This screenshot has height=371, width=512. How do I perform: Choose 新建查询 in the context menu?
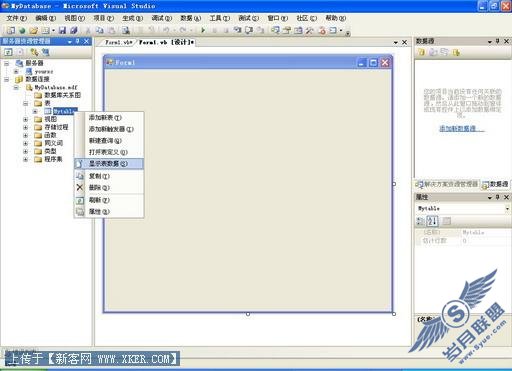(109, 141)
